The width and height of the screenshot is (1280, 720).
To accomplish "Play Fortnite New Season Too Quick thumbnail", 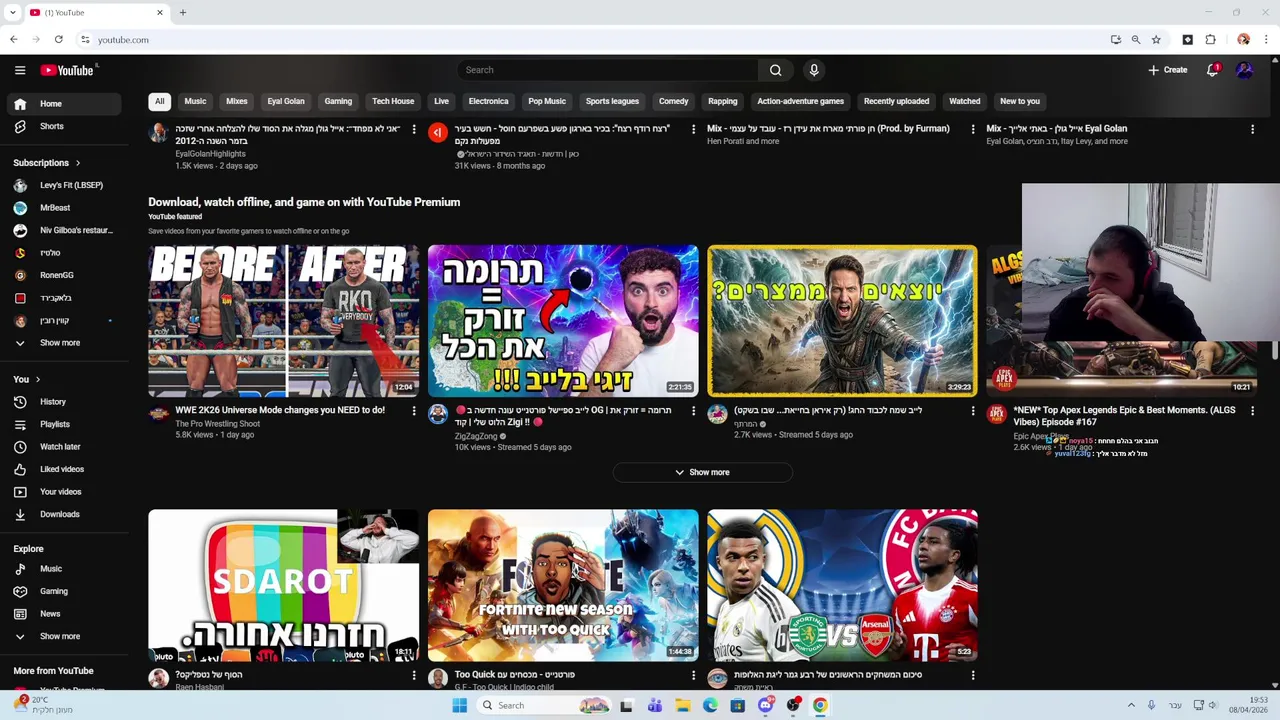I will (563, 586).
